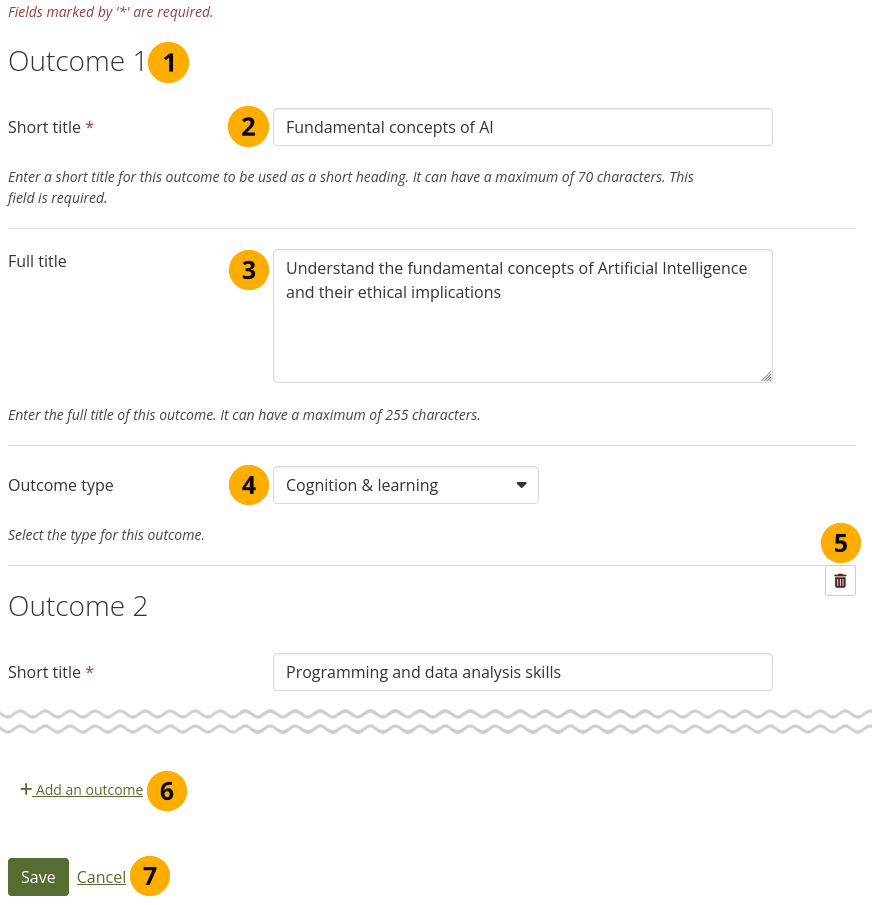Click the Full title field label
The width and height of the screenshot is (872, 905).
point(37,261)
